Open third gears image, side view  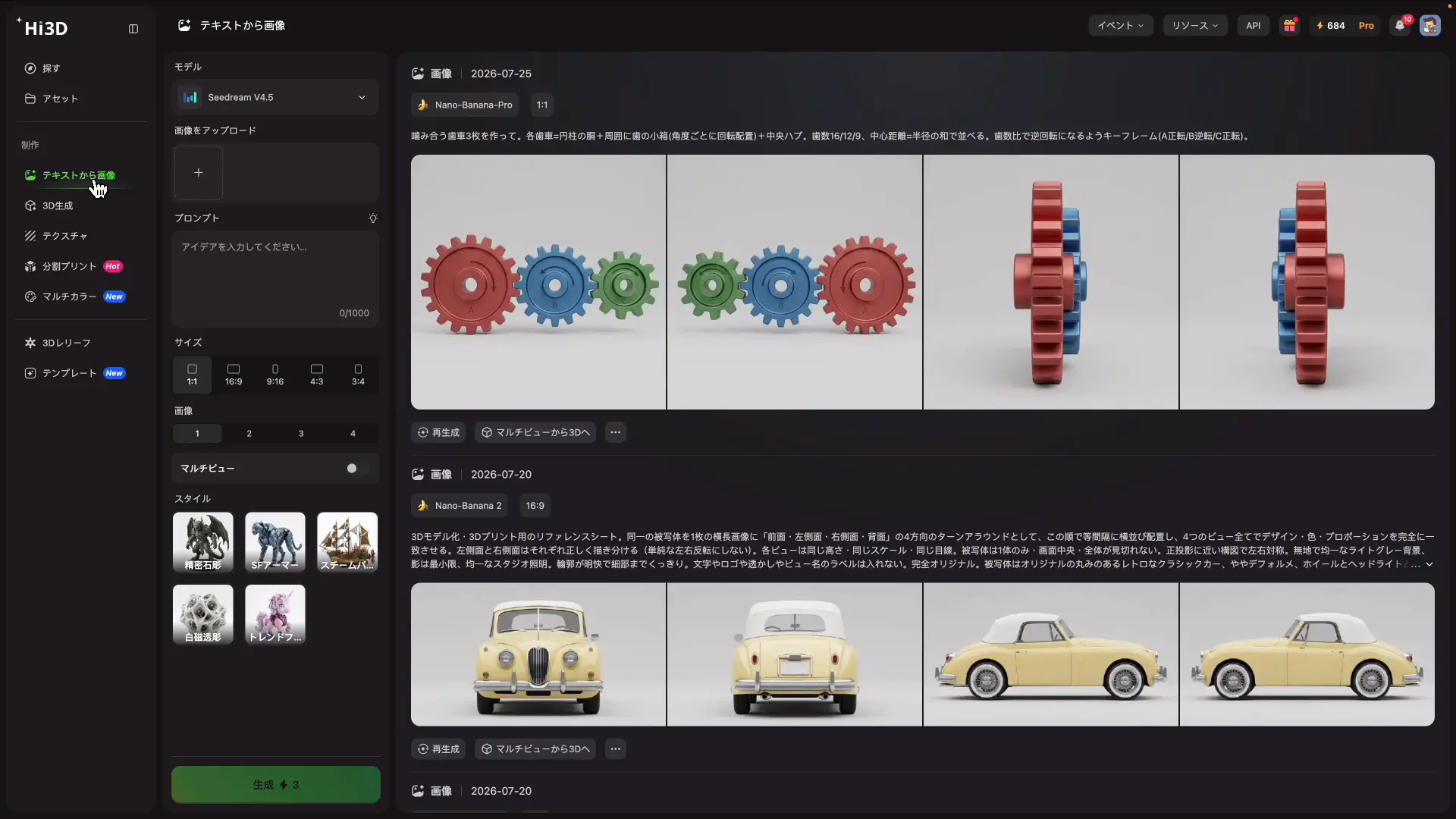coord(1051,282)
